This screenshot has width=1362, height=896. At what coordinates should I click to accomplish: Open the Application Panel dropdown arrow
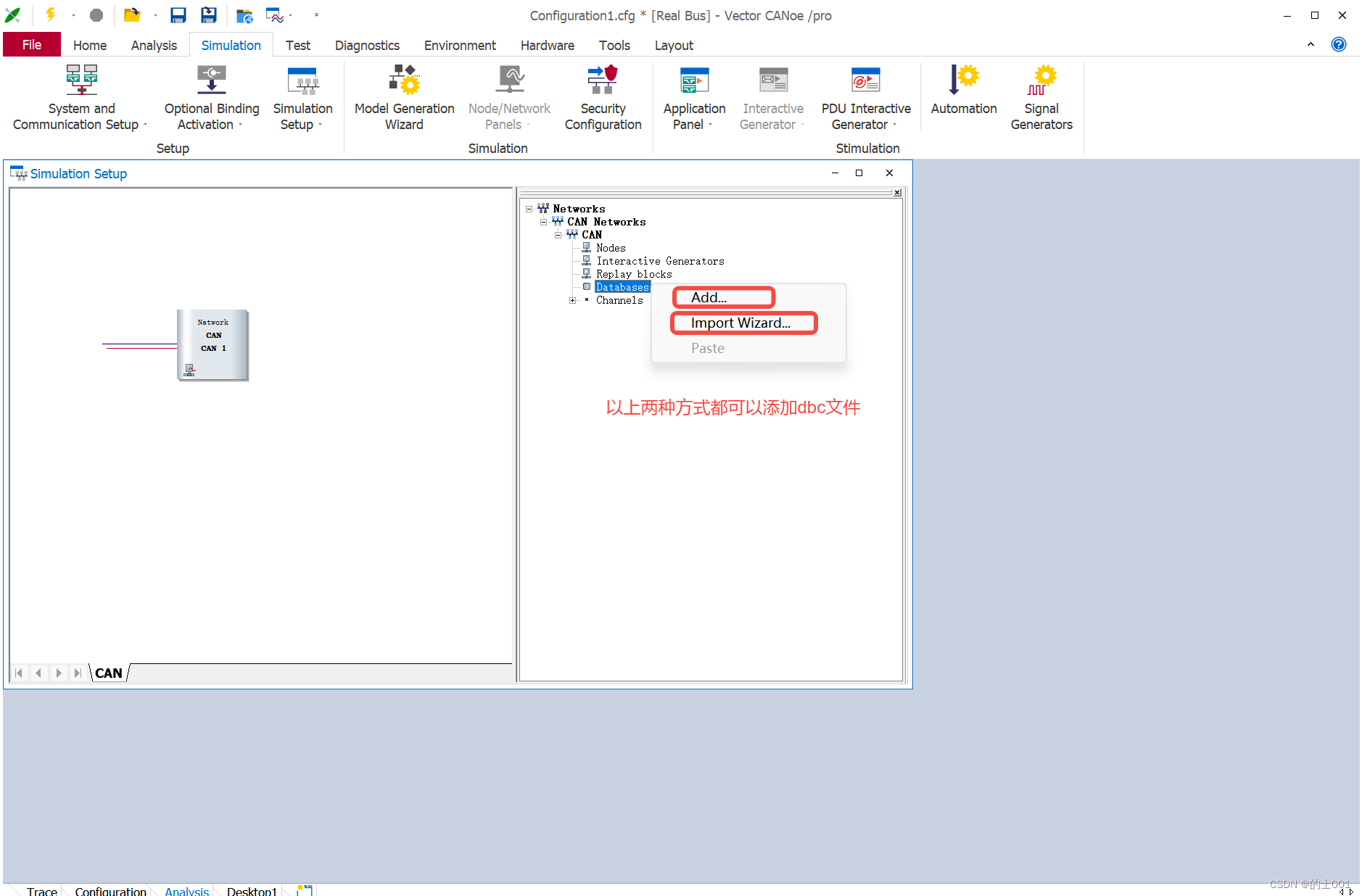click(x=710, y=125)
